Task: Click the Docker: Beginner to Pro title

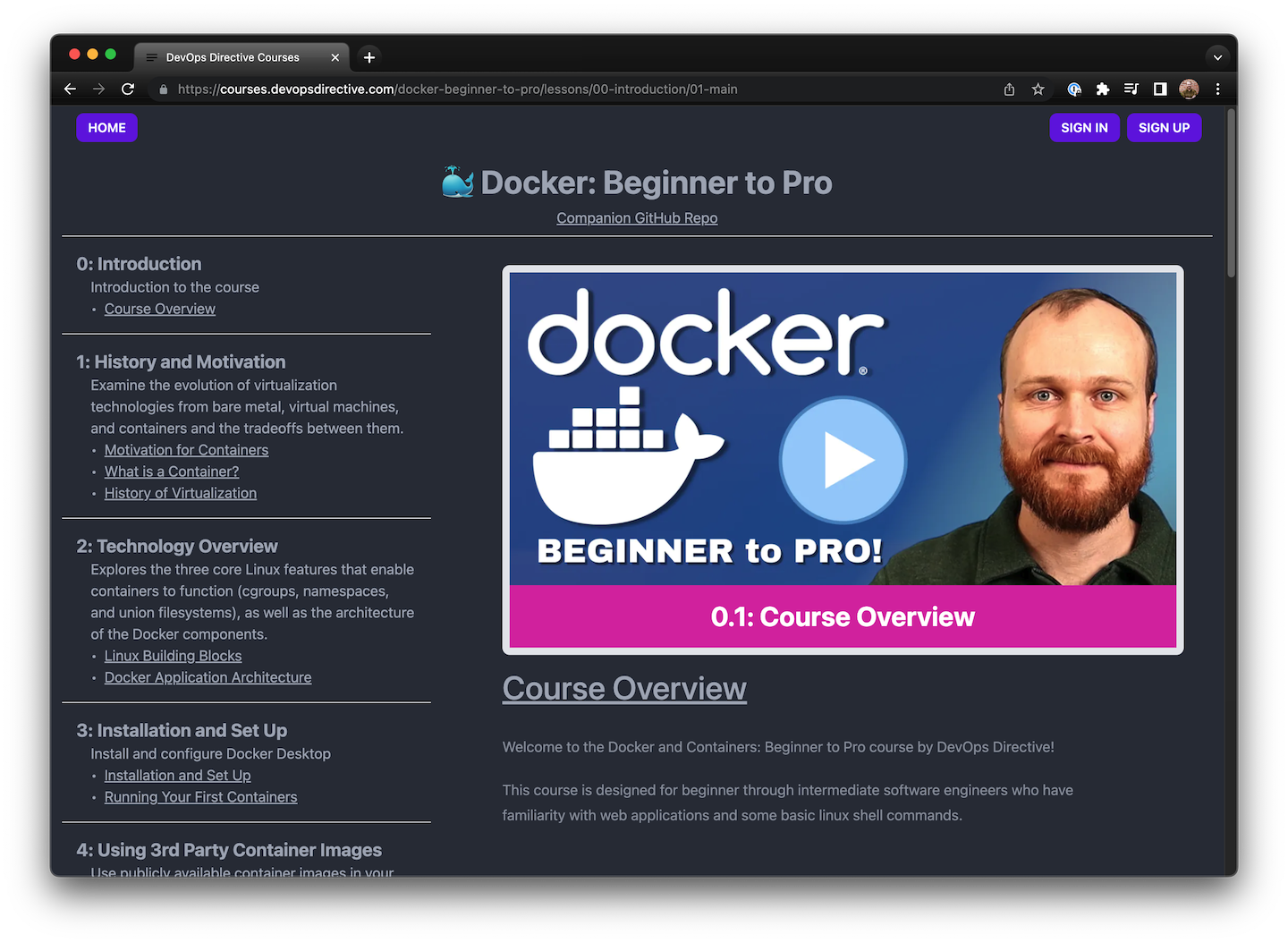Action: [x=657, y=183]
